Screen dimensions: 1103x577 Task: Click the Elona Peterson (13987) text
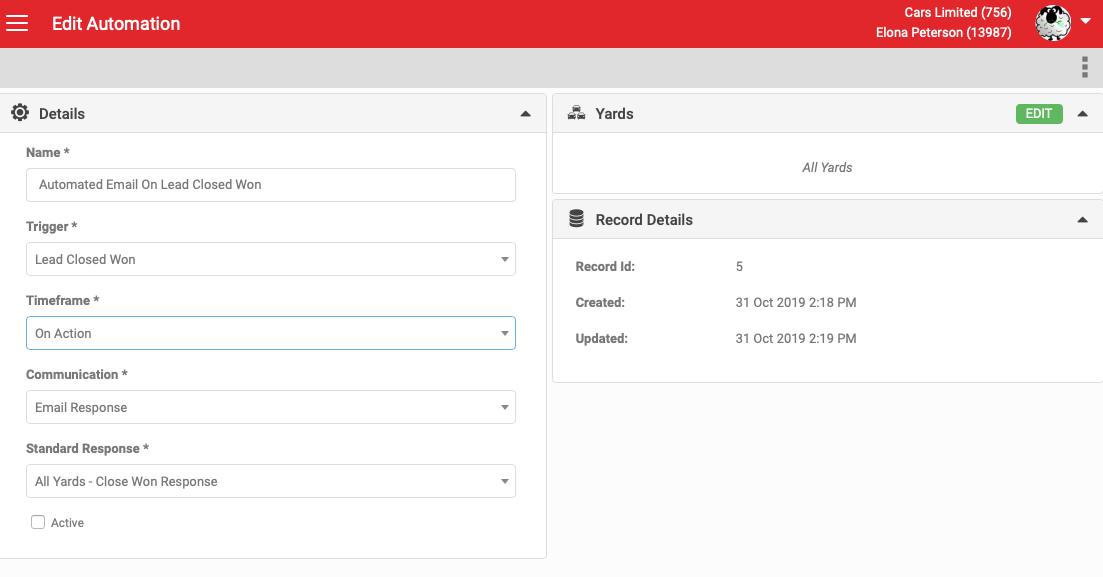pyautogui.click(x=943, y=32)
